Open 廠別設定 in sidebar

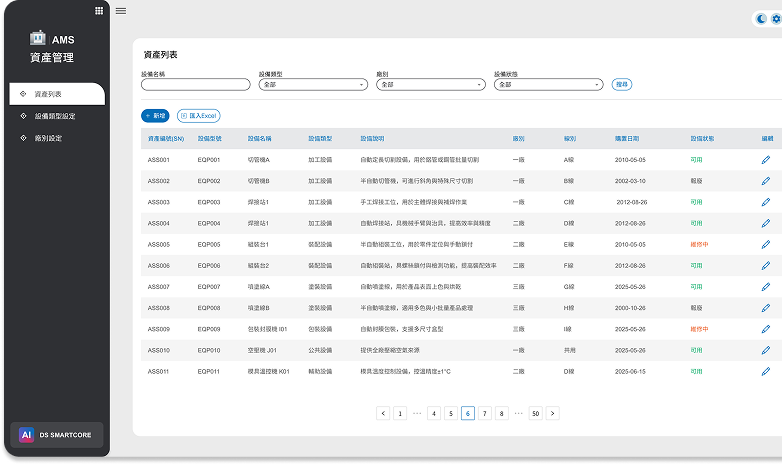tap(48, 138)
